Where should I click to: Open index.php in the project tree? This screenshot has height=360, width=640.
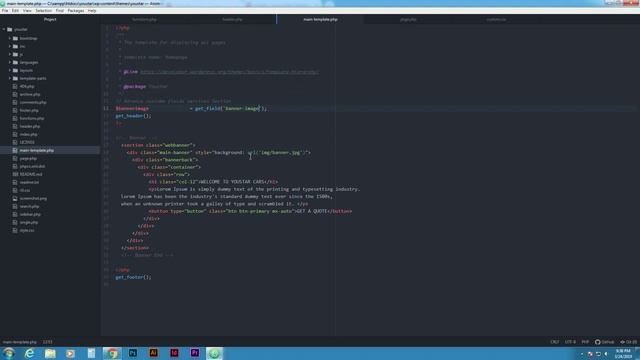pyautogui.click(x=29, y=134)
